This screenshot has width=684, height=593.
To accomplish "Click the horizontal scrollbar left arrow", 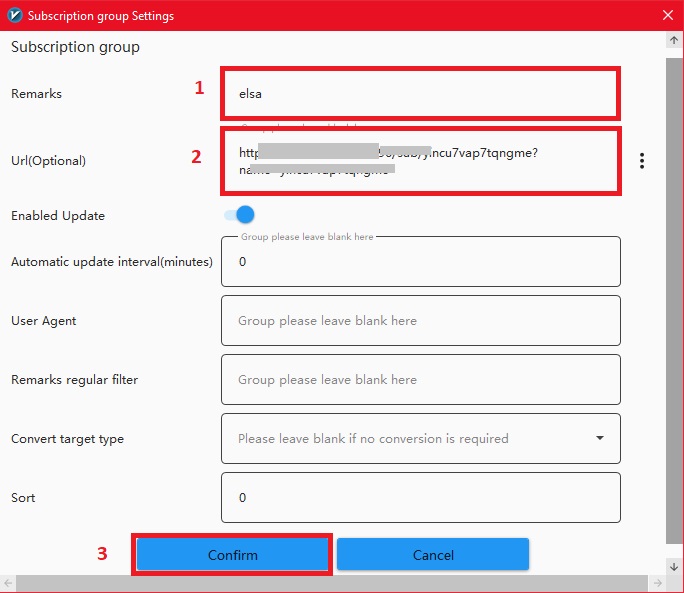I will tap(9, 583).
